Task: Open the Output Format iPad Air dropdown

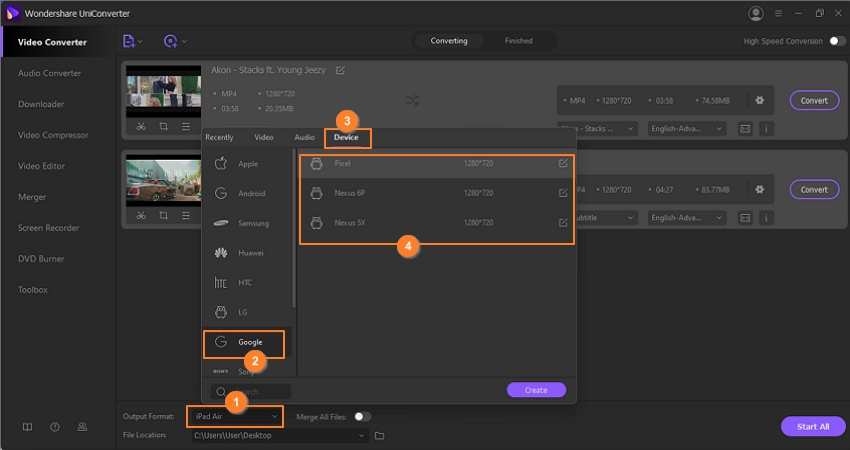Action: tap(236, 416)
